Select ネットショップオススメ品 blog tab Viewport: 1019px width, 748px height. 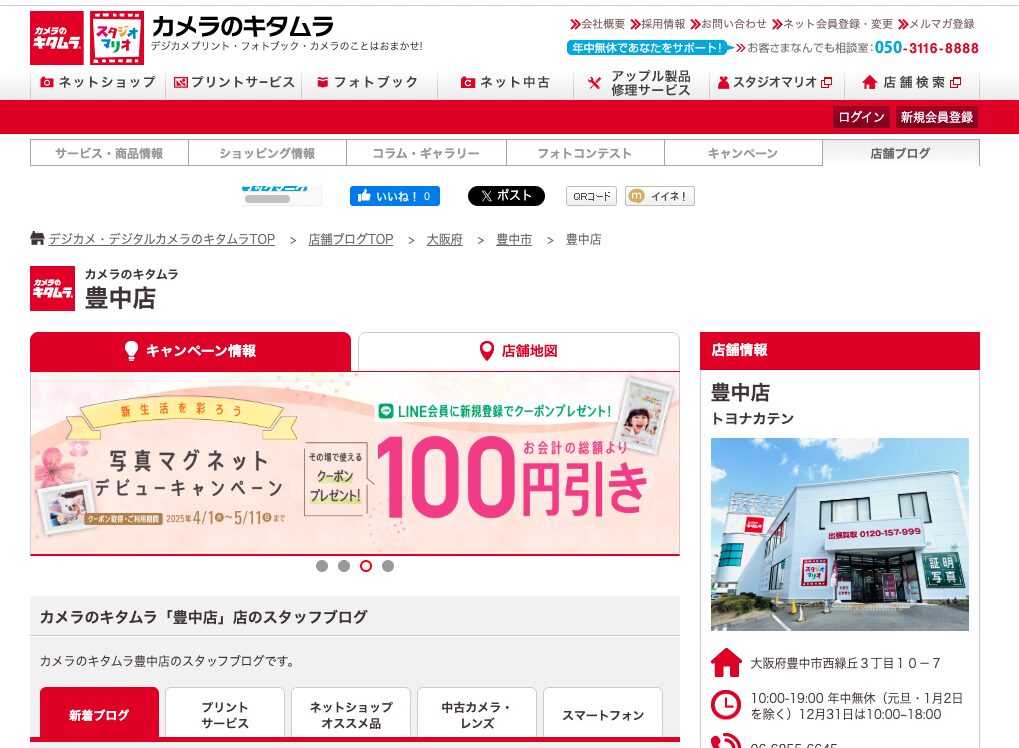click(x=351, y=714)
